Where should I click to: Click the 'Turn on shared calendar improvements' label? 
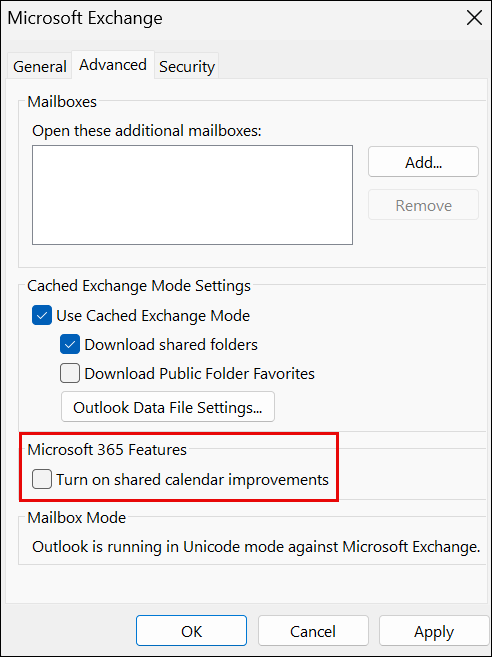[x=193, y=479]
